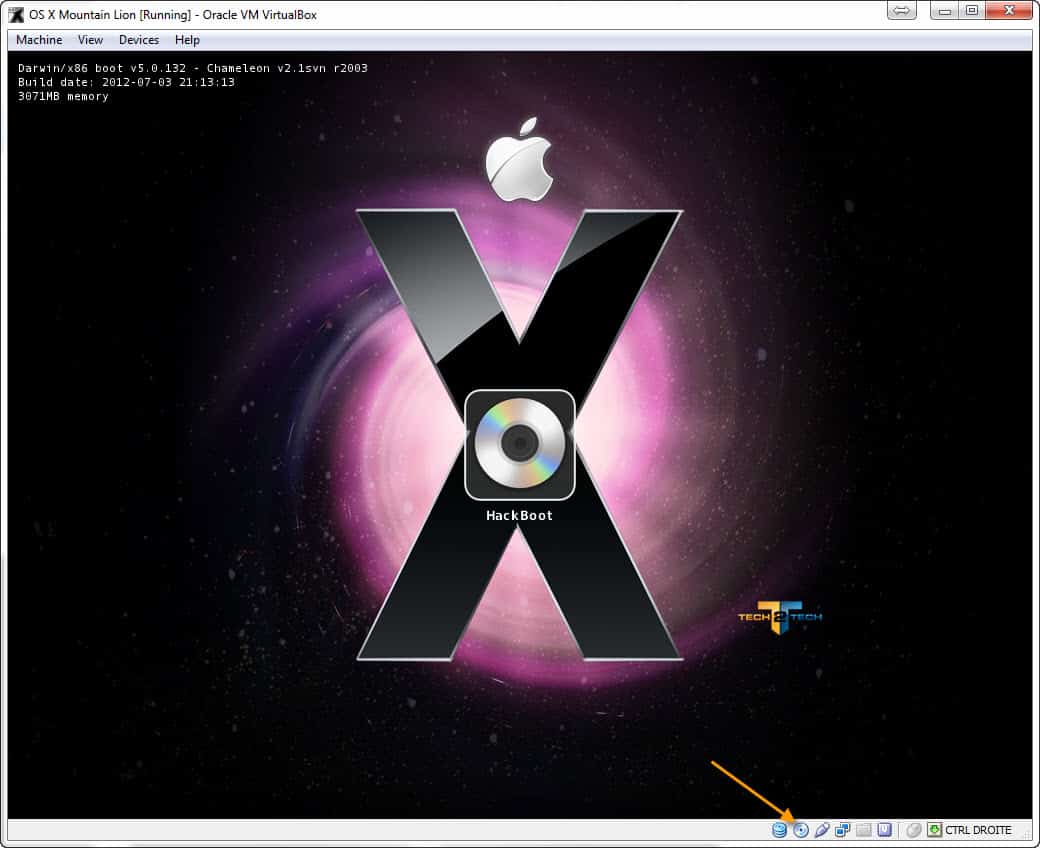Click the network adapters status icon
1040x848 pixels.
point(843,829)
